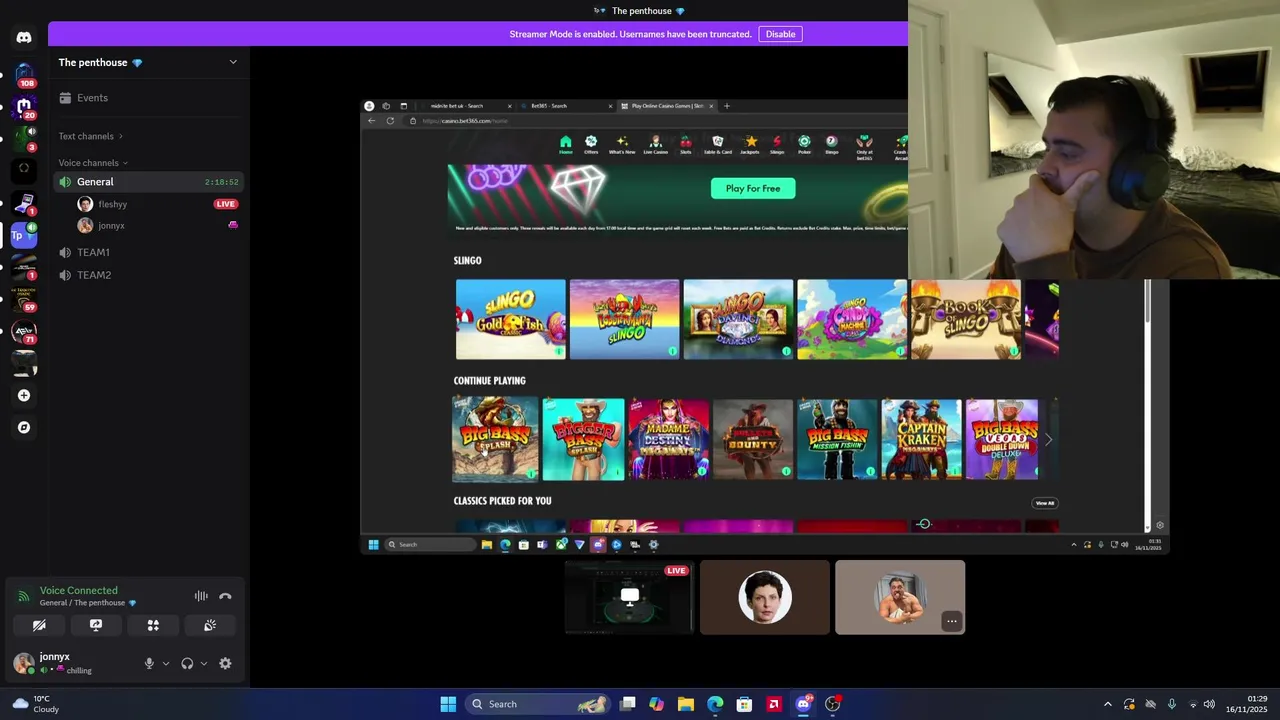The width and height of the screenshot is (1280, 720).
Task: Open Soundboard icon in voice panel
Action: click(210, 625)
